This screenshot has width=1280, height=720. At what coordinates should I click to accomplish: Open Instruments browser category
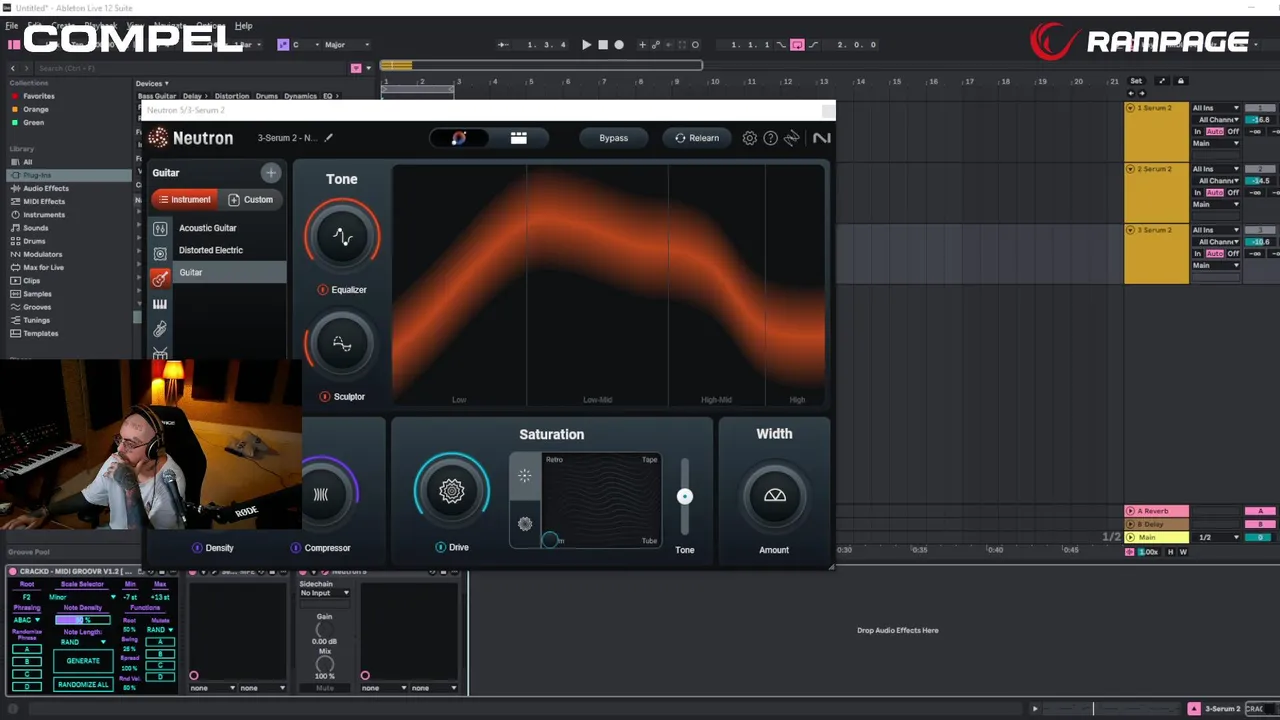44,214
